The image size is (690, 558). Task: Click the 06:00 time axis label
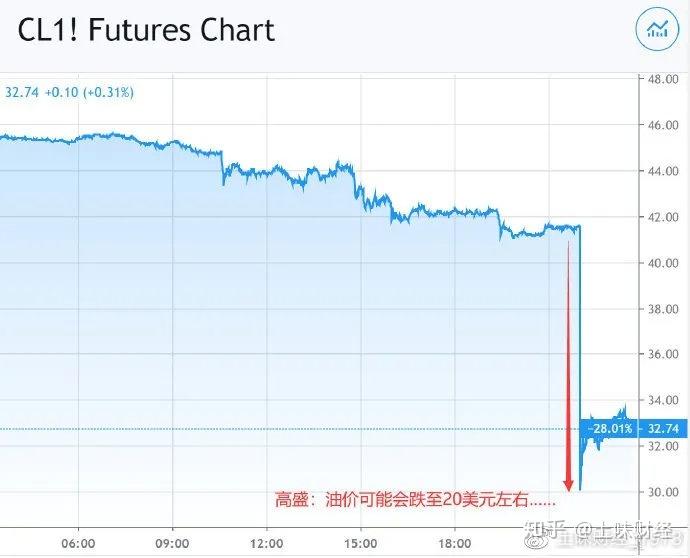coord(79,544)
